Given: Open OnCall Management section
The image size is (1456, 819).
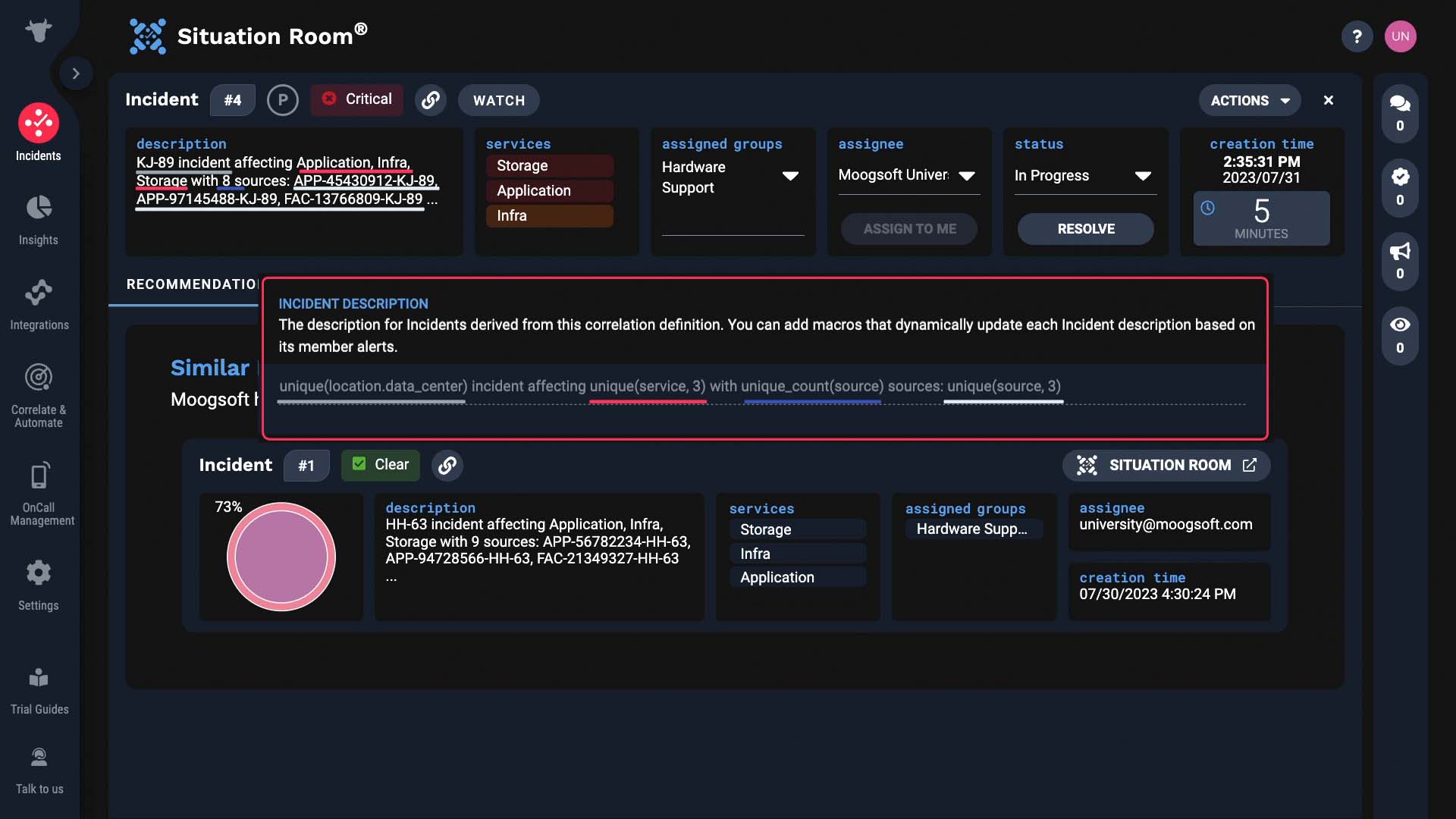Looking at the screenshot, I should (41, 493).
